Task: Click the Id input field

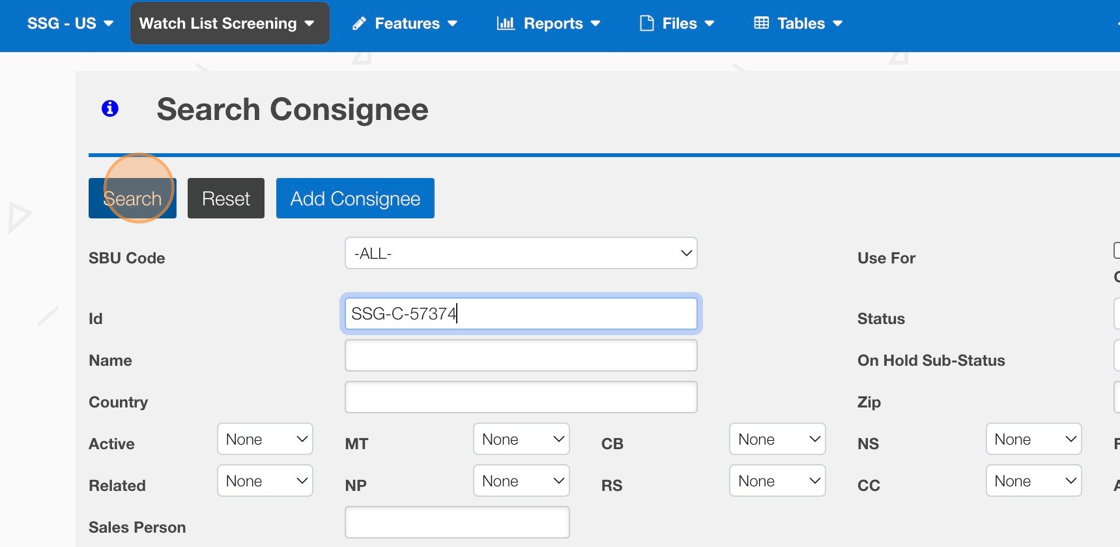Action: tap(520, 314)
